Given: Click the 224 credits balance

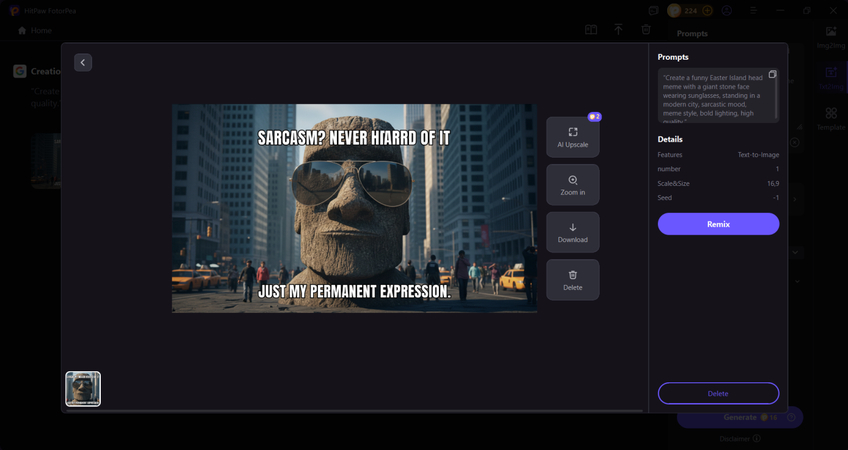Looking at the screenshot, I should pyautogui.click(x=691, y=10).
